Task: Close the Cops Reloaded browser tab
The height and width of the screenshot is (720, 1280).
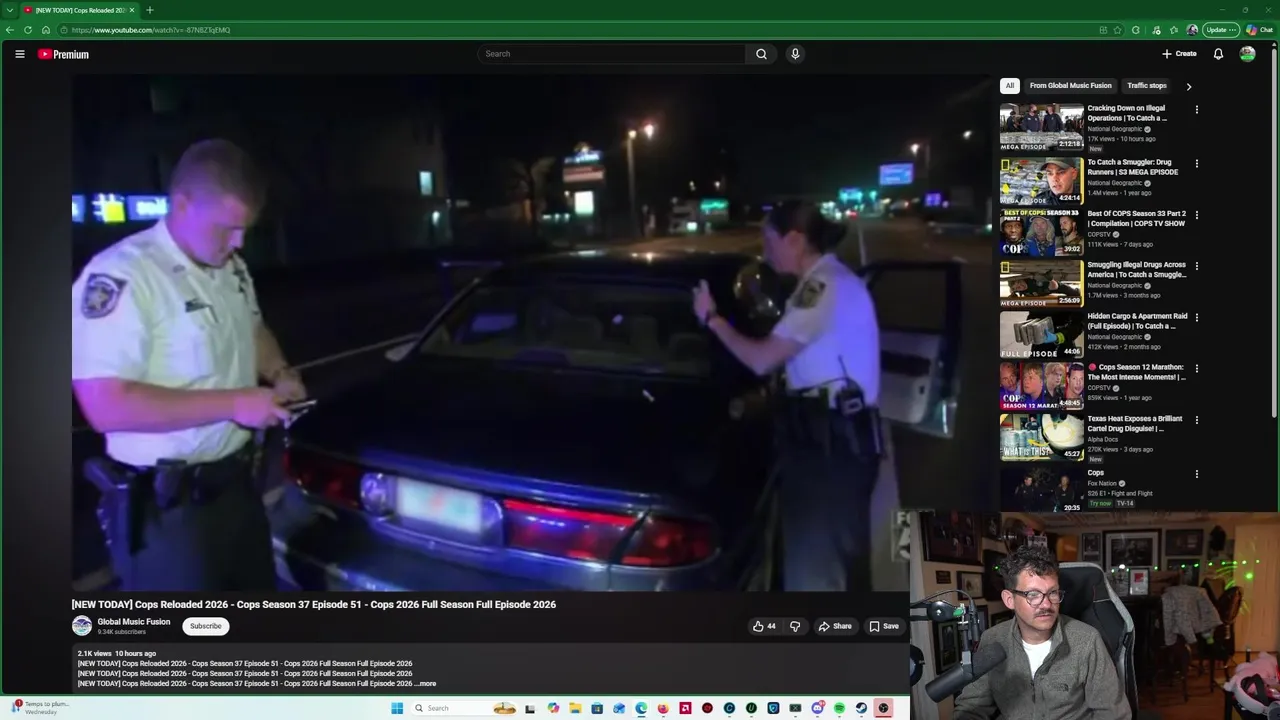Action: (x=131, y=10)
